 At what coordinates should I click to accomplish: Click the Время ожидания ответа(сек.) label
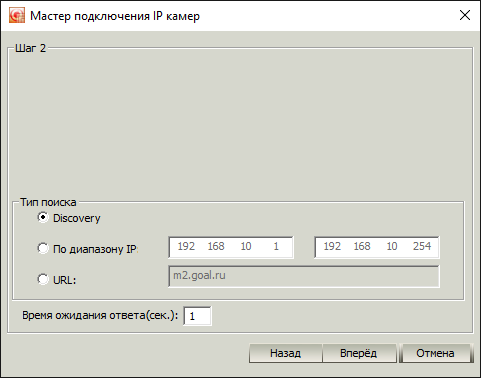pos(100,315)
